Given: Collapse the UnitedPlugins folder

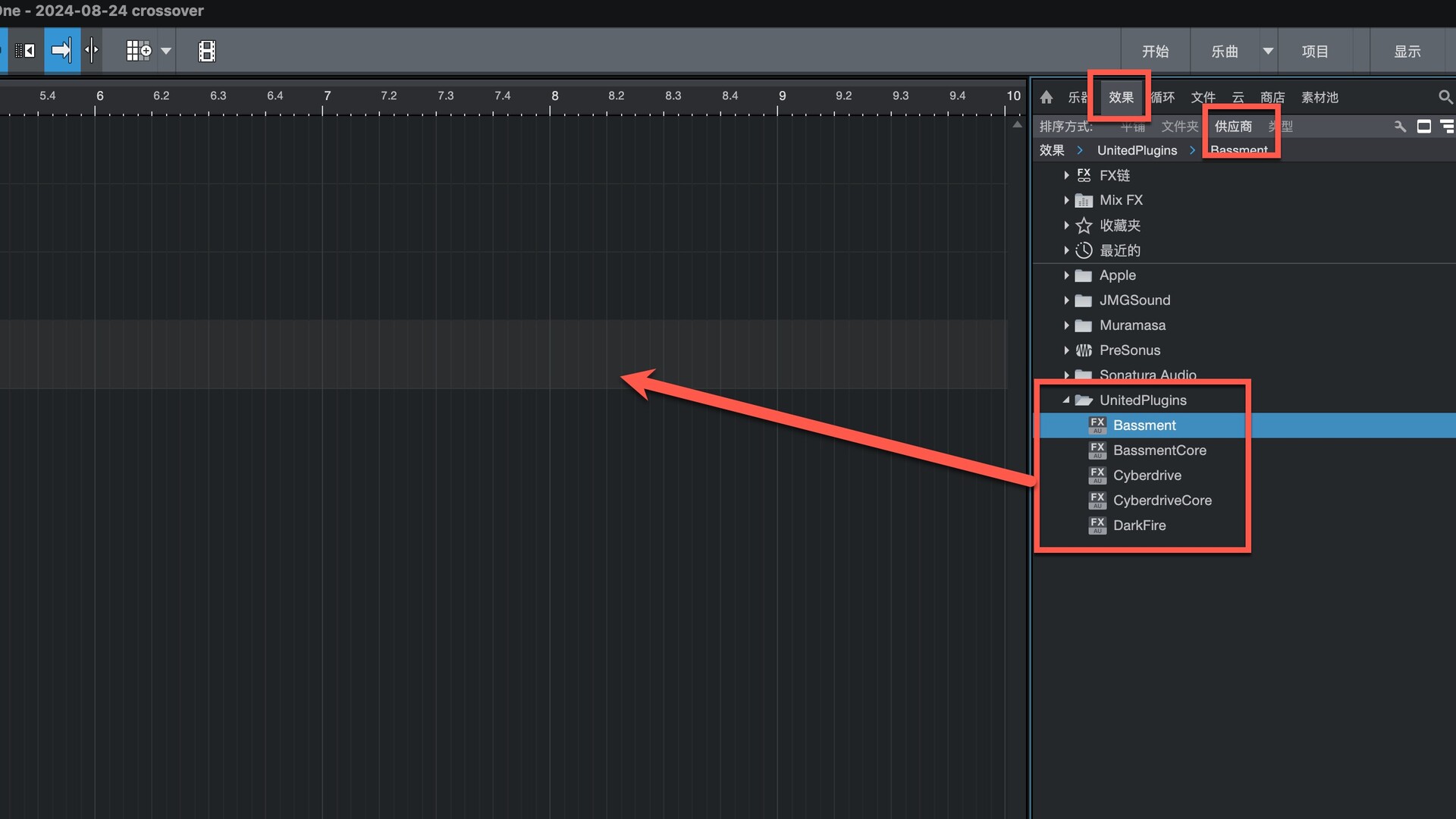Looking at the screenshot, I should tap(1066, 400).
